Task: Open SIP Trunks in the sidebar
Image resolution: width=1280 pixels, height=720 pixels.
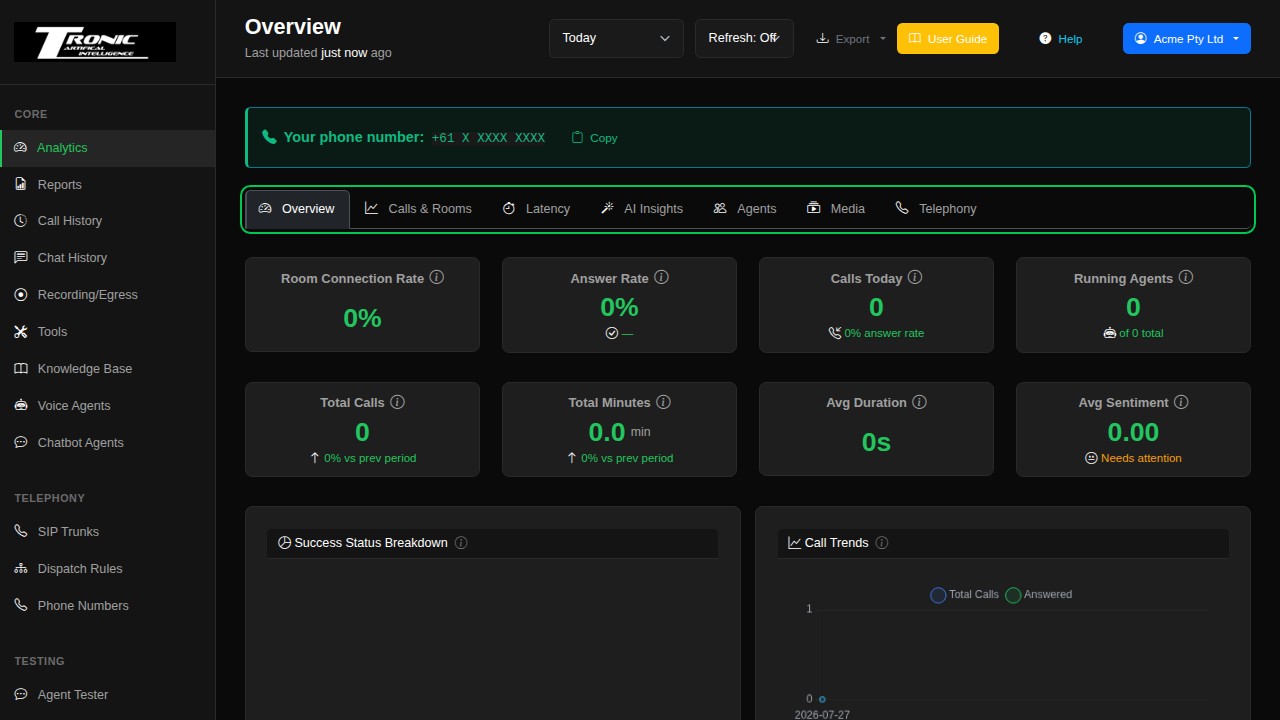Action: coord(107,532)
